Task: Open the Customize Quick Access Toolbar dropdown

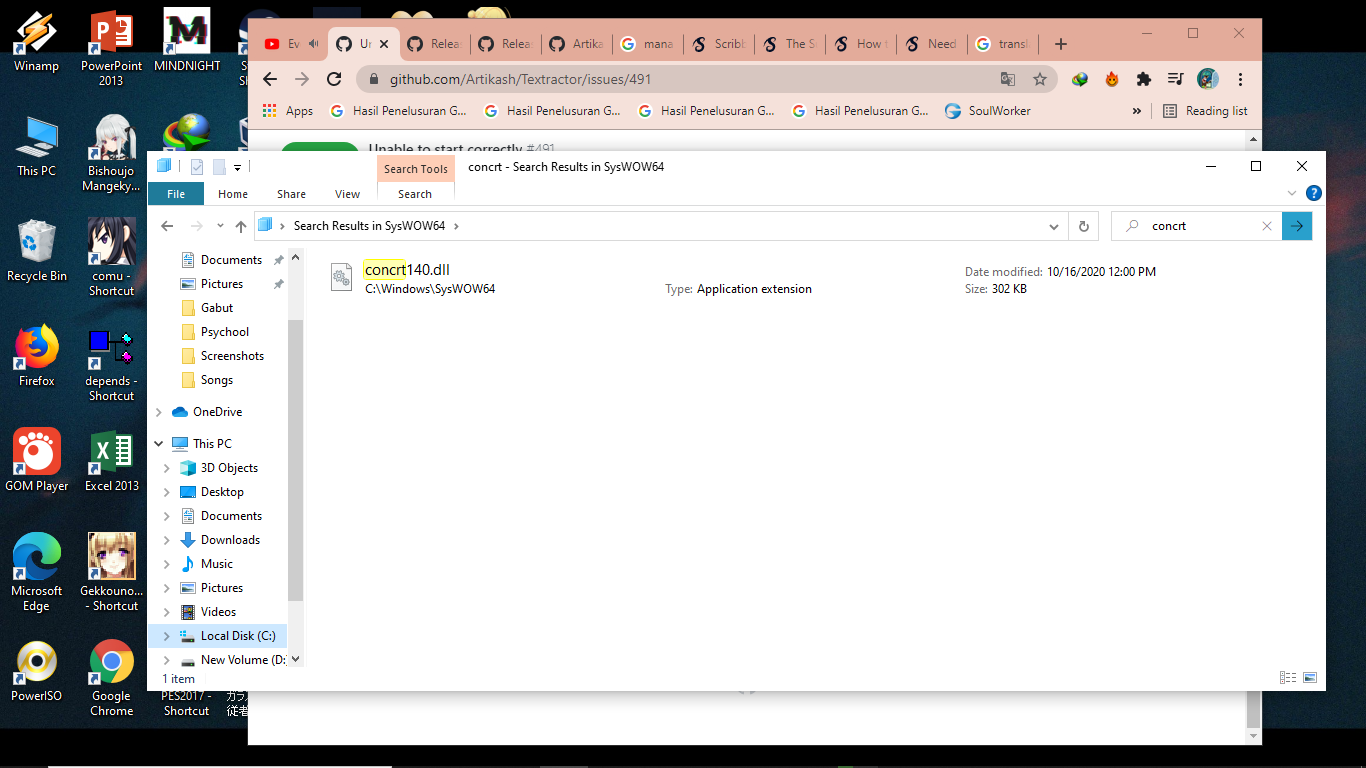Action: [x=238, y=167]
